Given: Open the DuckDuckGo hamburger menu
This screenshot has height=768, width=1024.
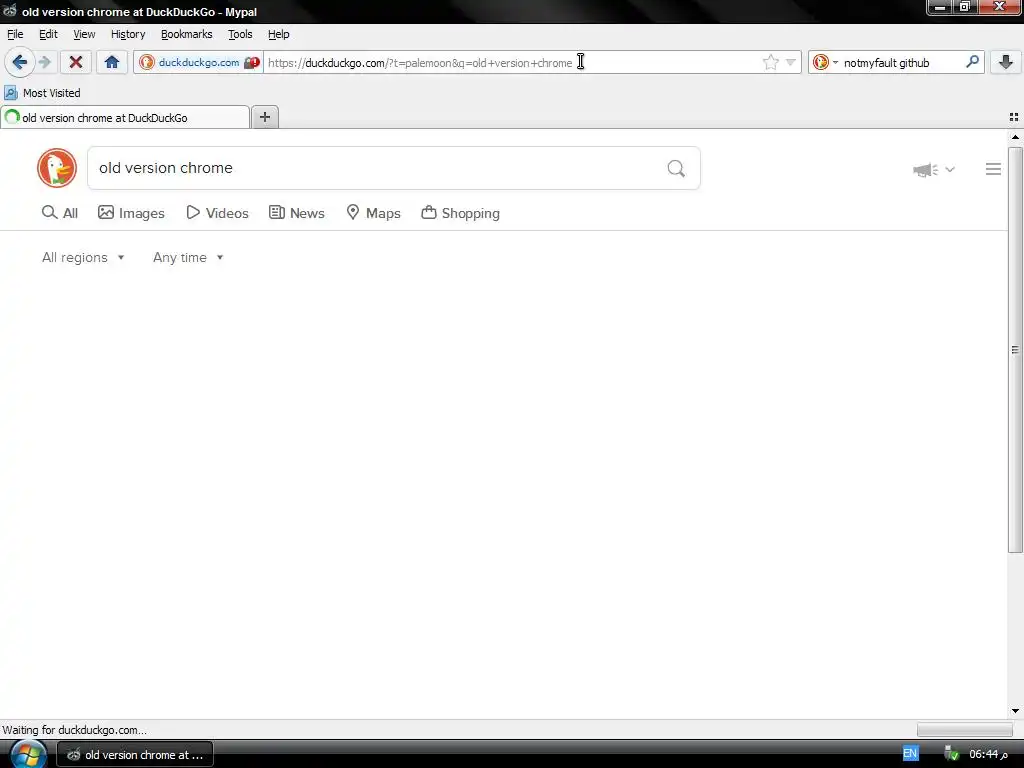Looking at the screenshot, I should pyautogui.click(x=993, y=169).
